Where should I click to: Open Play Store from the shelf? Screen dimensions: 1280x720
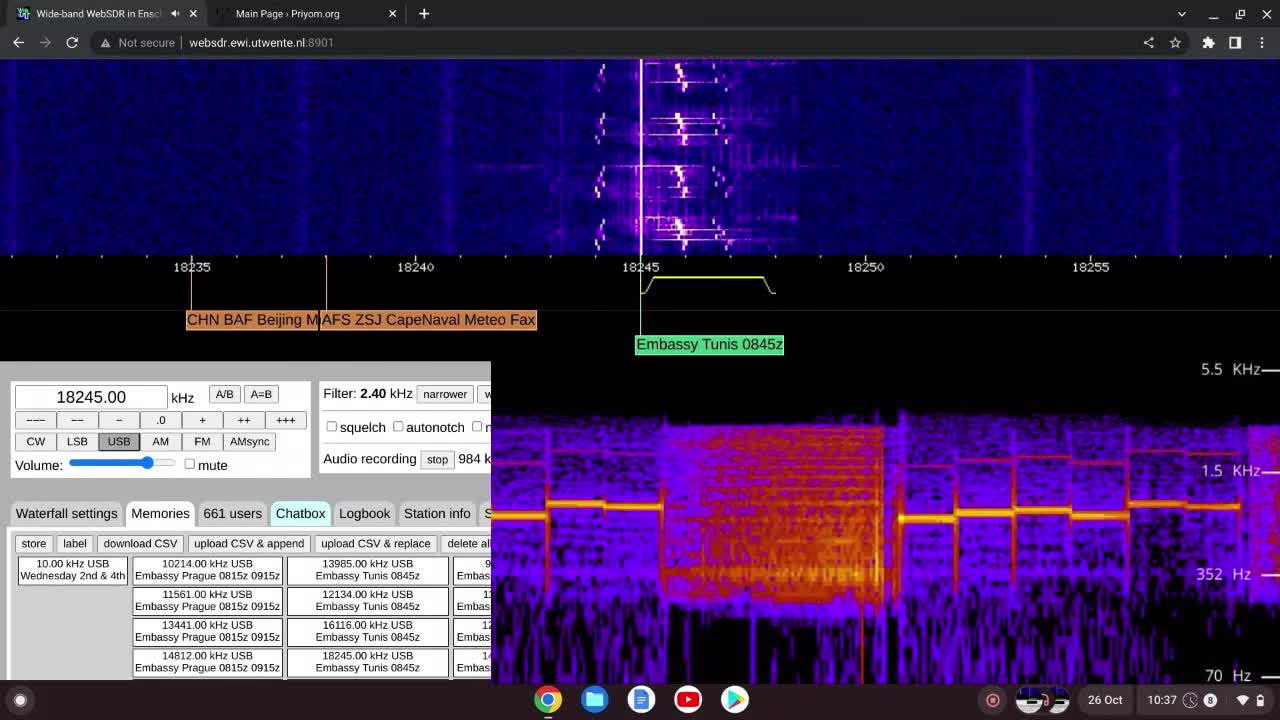[735, 699]
